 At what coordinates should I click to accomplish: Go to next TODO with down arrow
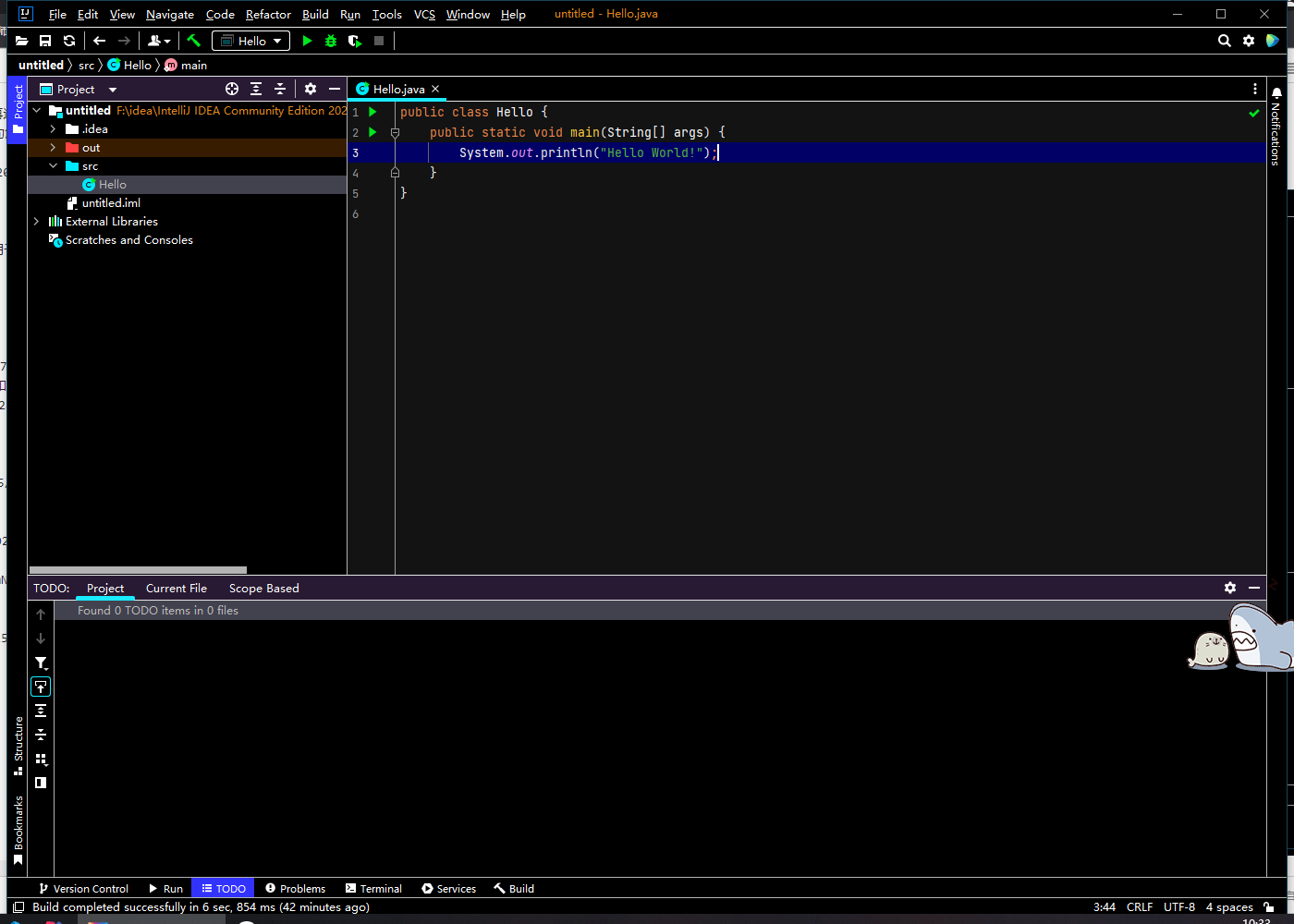[41, 638]
